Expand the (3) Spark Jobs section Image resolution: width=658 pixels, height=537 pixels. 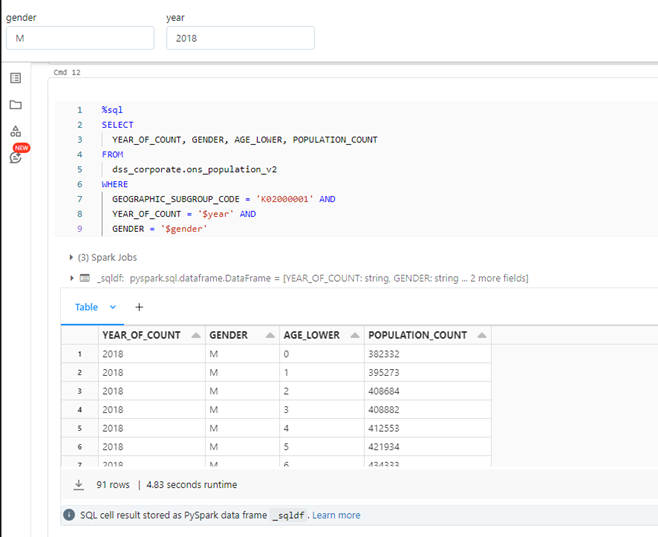71,257
